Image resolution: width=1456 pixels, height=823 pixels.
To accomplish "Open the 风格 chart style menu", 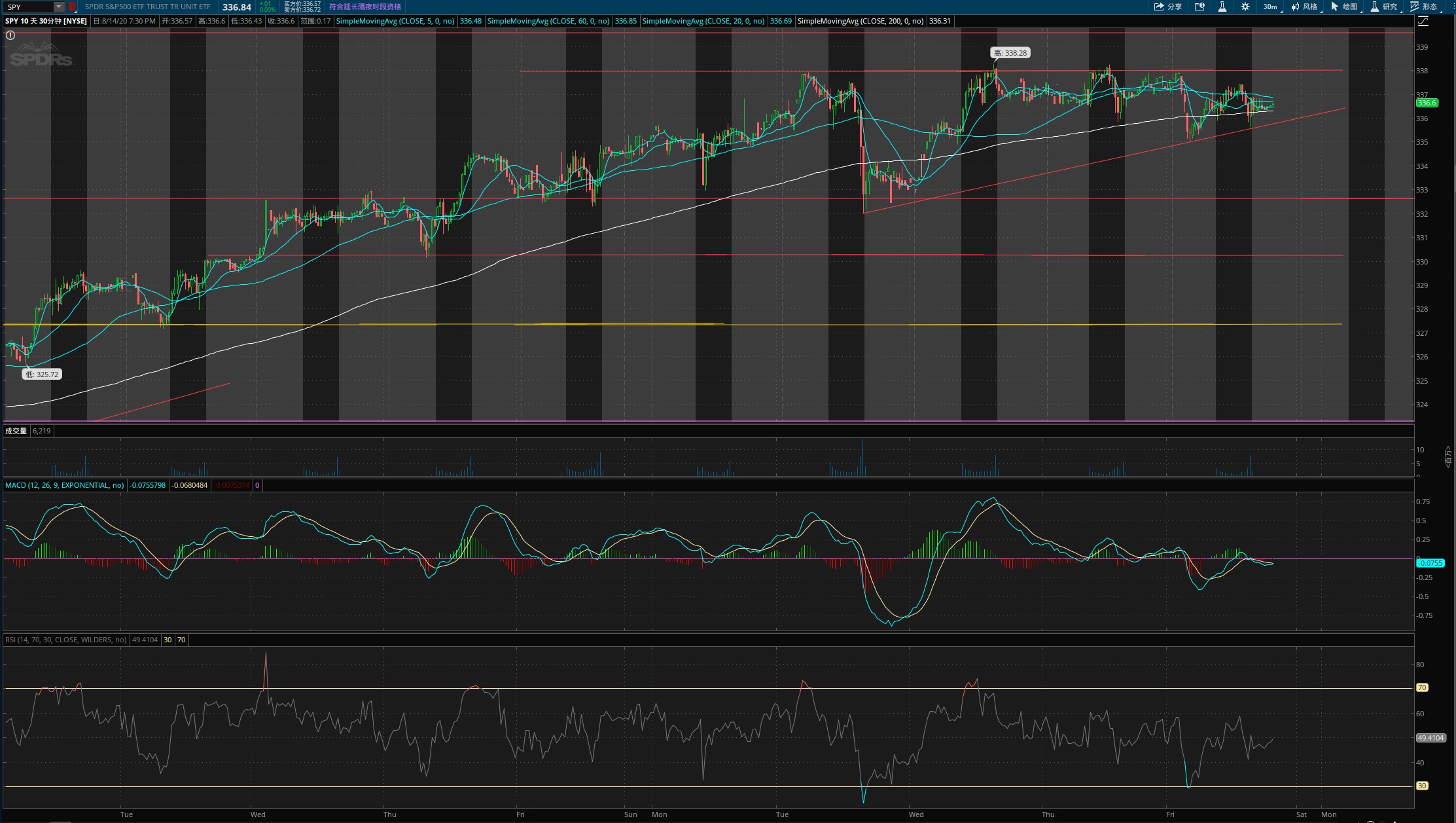I will tap(1304, 7).
